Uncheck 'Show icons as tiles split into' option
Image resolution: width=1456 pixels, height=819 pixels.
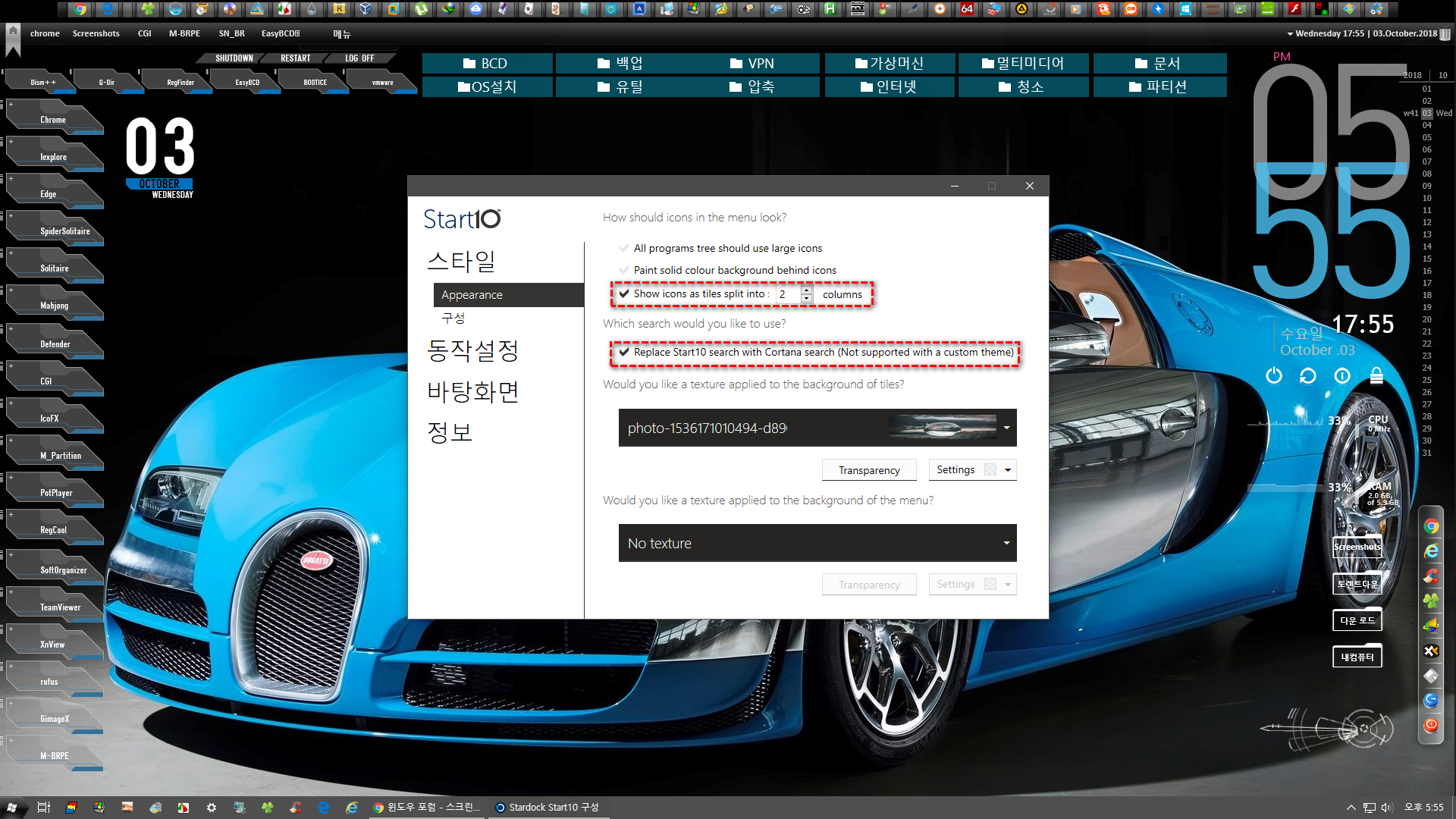pyautogui.click(x=624, y=293)
